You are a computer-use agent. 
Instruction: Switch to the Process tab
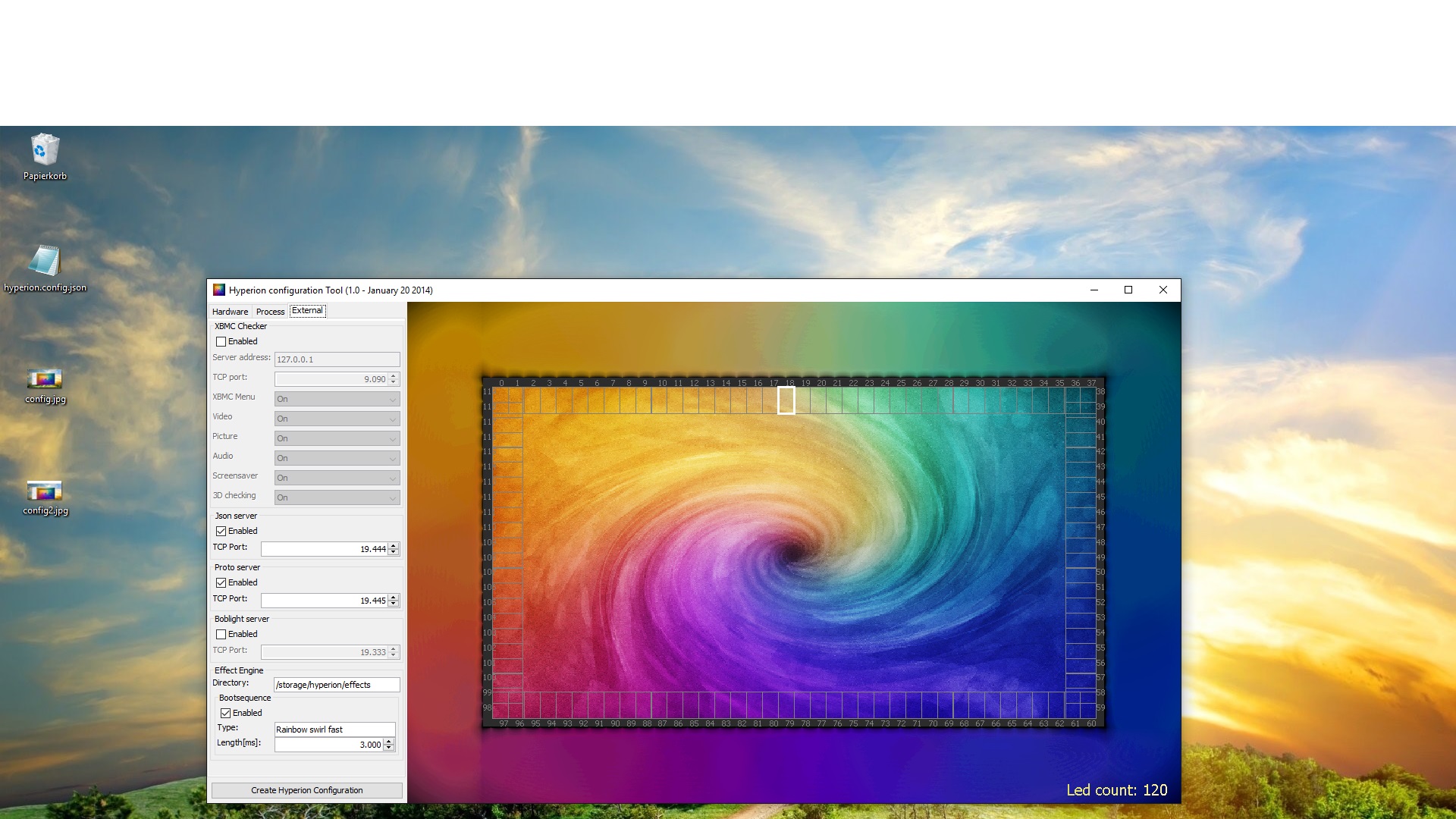click(x=270, y=312)
